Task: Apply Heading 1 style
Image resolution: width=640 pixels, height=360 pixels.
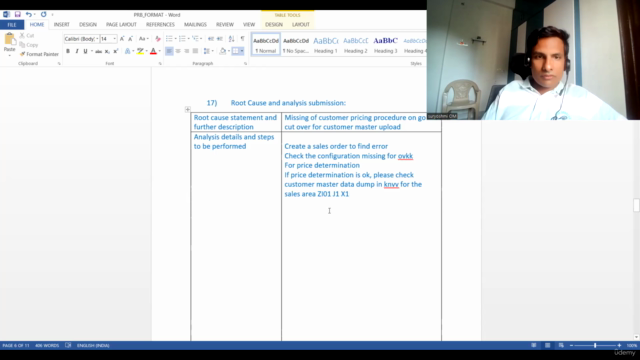Action: coord(325,44)
